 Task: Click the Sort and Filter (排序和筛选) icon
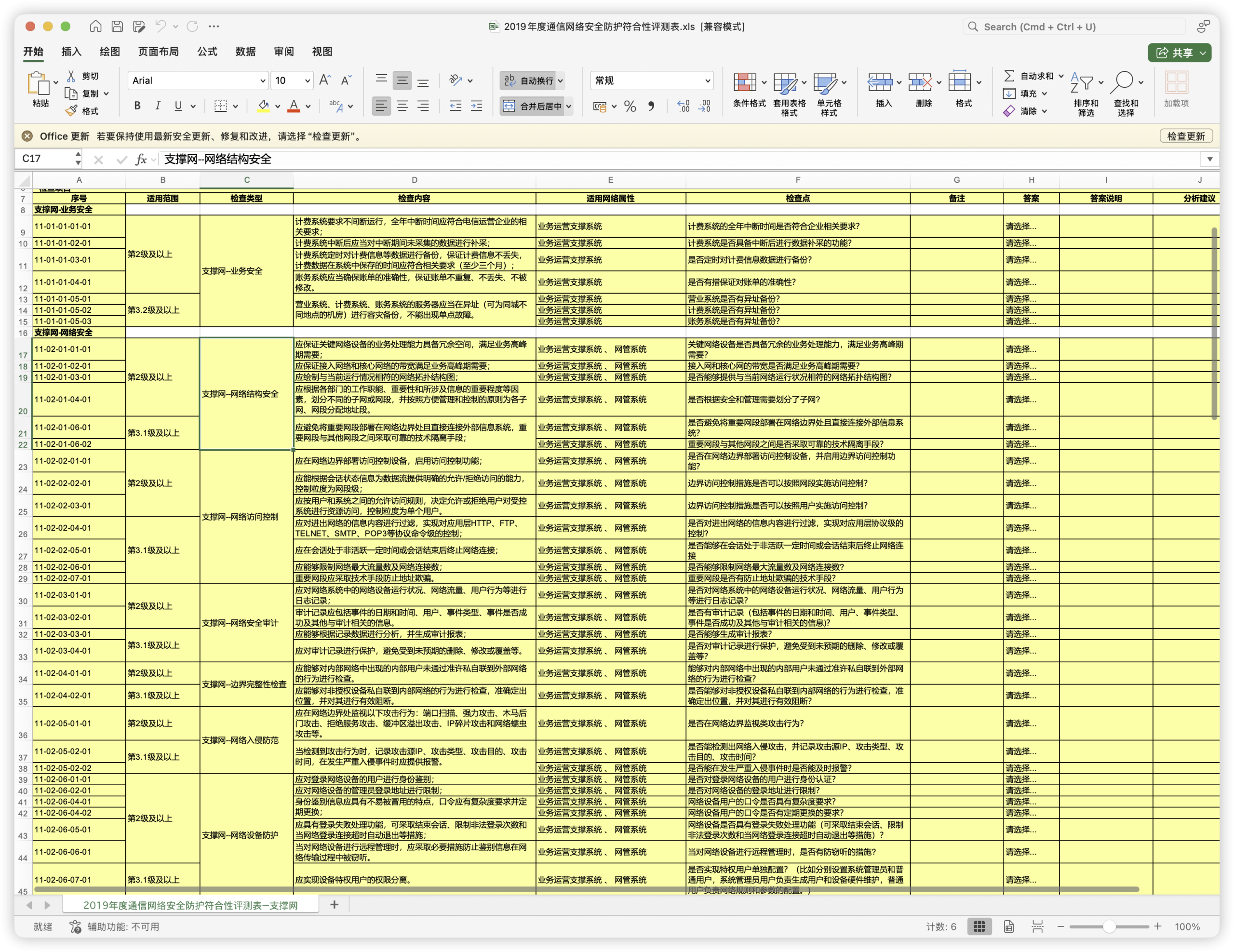(x=1082, y=82)
